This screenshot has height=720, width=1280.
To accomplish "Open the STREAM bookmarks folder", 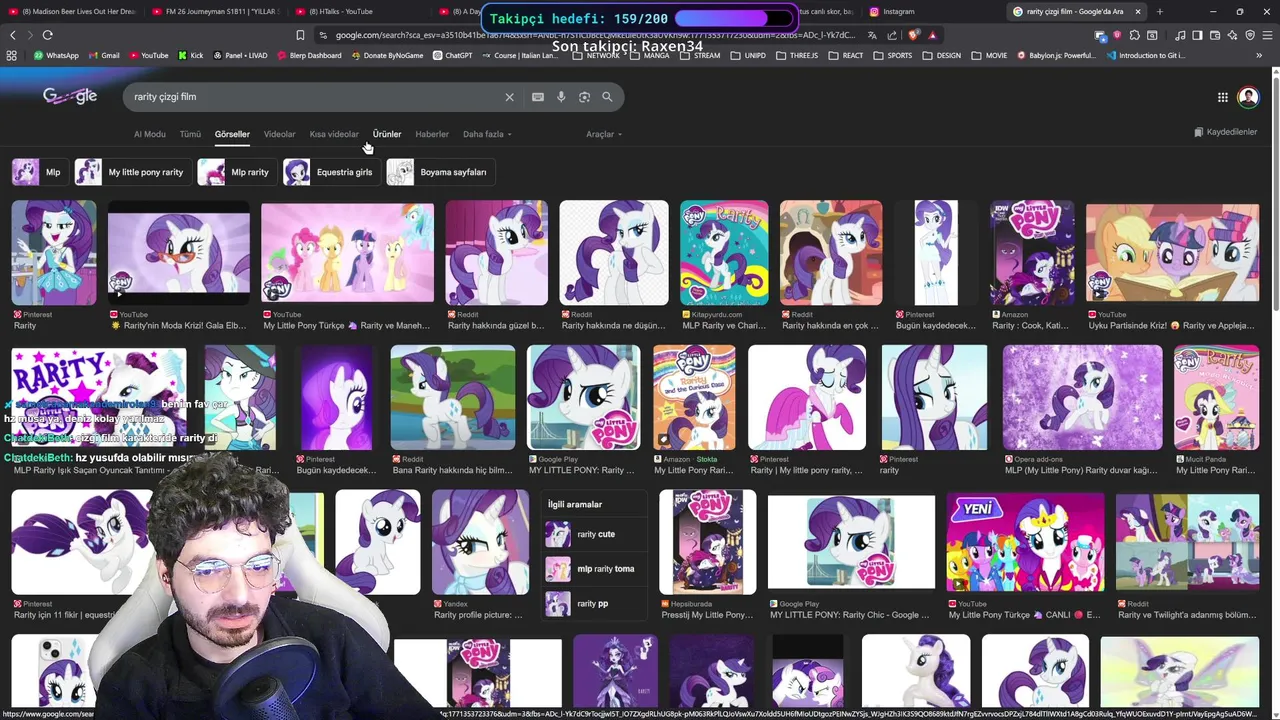I will click(700, 56).
